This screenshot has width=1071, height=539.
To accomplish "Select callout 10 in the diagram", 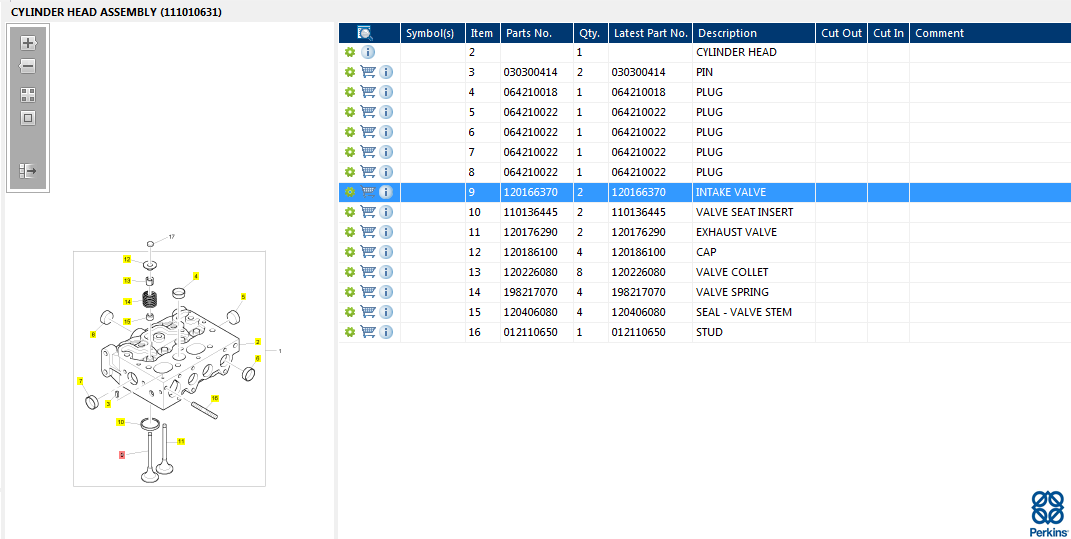I will [x=120, y=422].
